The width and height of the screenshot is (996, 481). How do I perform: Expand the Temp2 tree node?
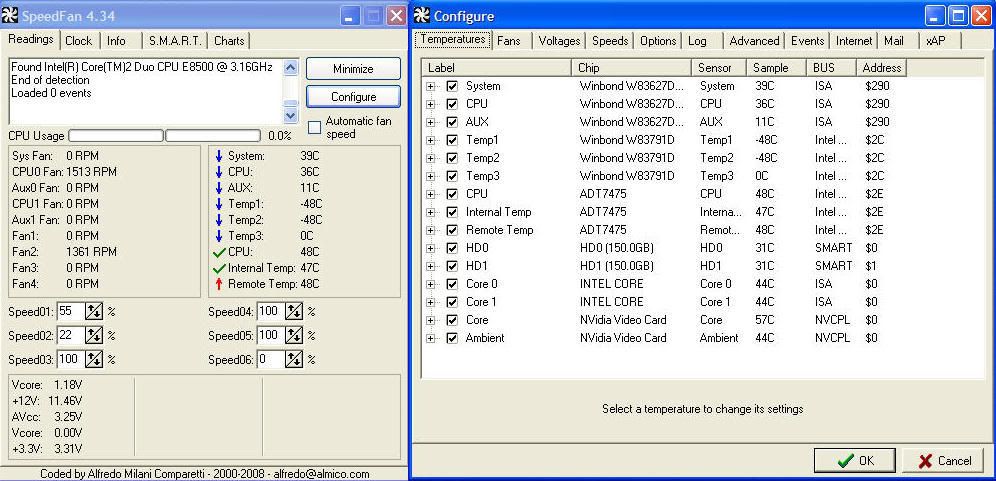(x=431, y=158)
